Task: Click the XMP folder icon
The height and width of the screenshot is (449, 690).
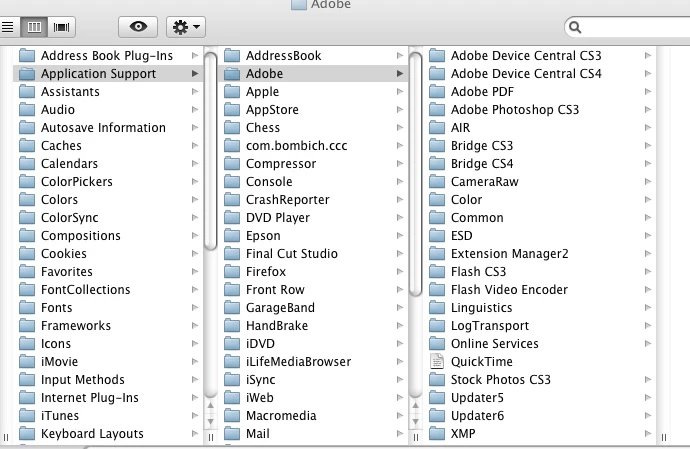Action: click(x=437, y=434)
